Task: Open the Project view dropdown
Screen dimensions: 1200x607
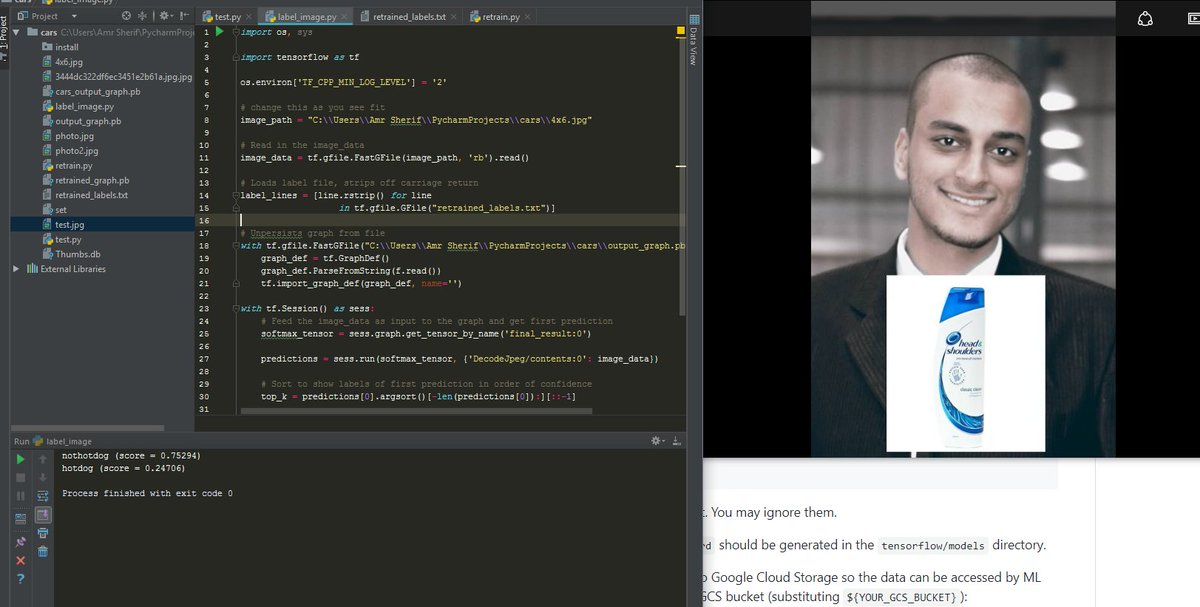Action: coord(74,16)
